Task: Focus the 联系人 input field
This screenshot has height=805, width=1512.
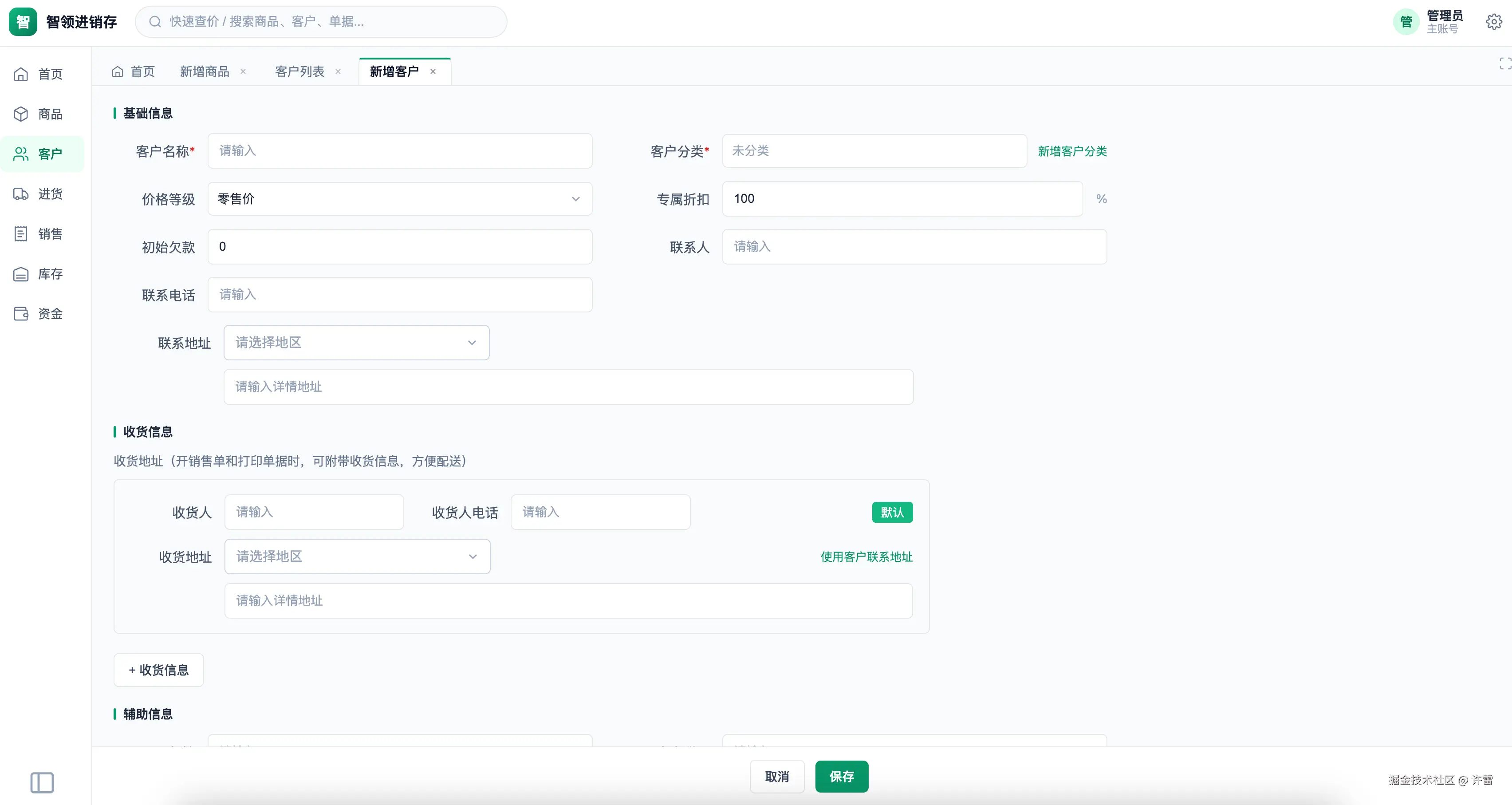Action: (x=914, y=247)
